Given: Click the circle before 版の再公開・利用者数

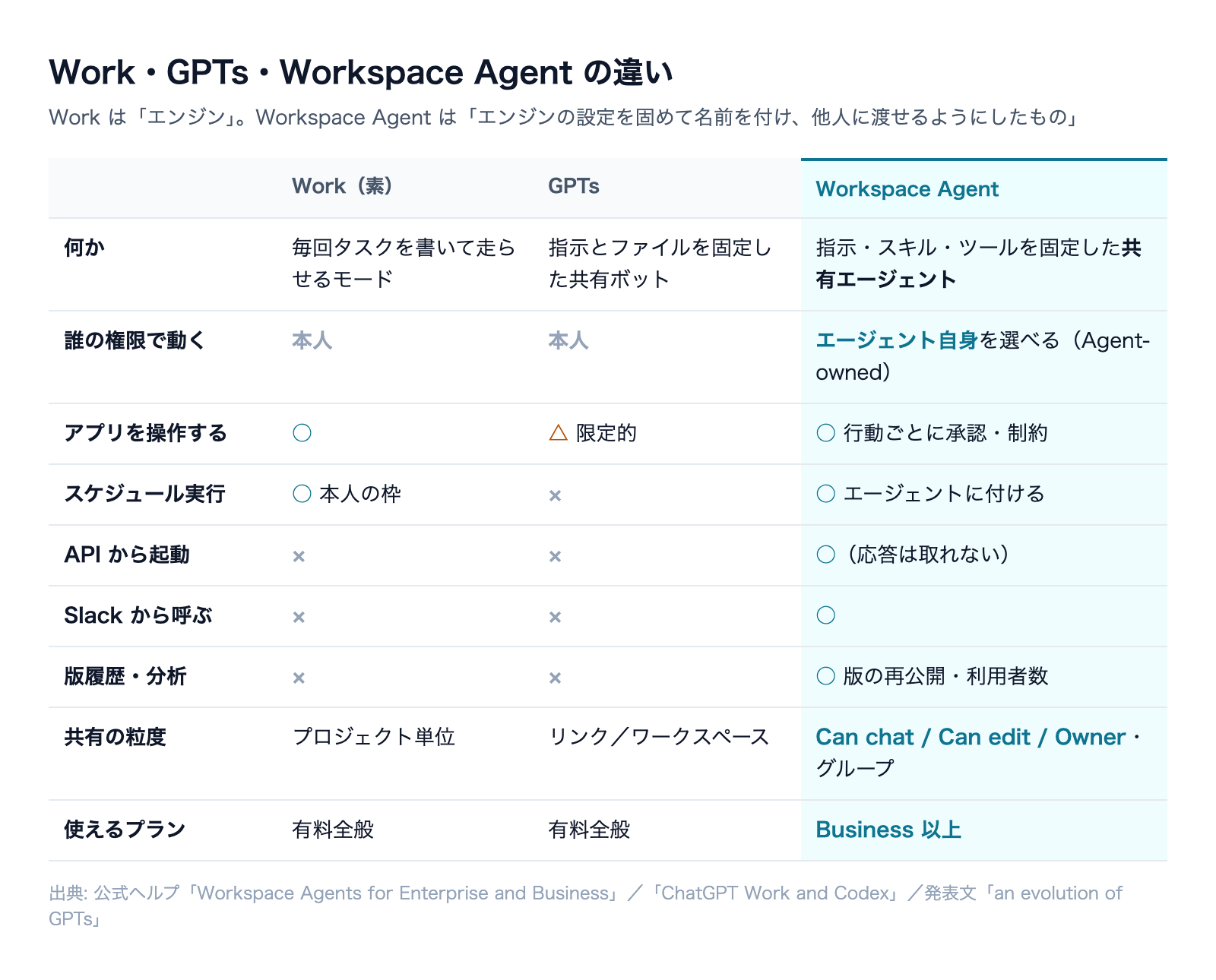Looking at the screenshot, I should click(825, 676).
